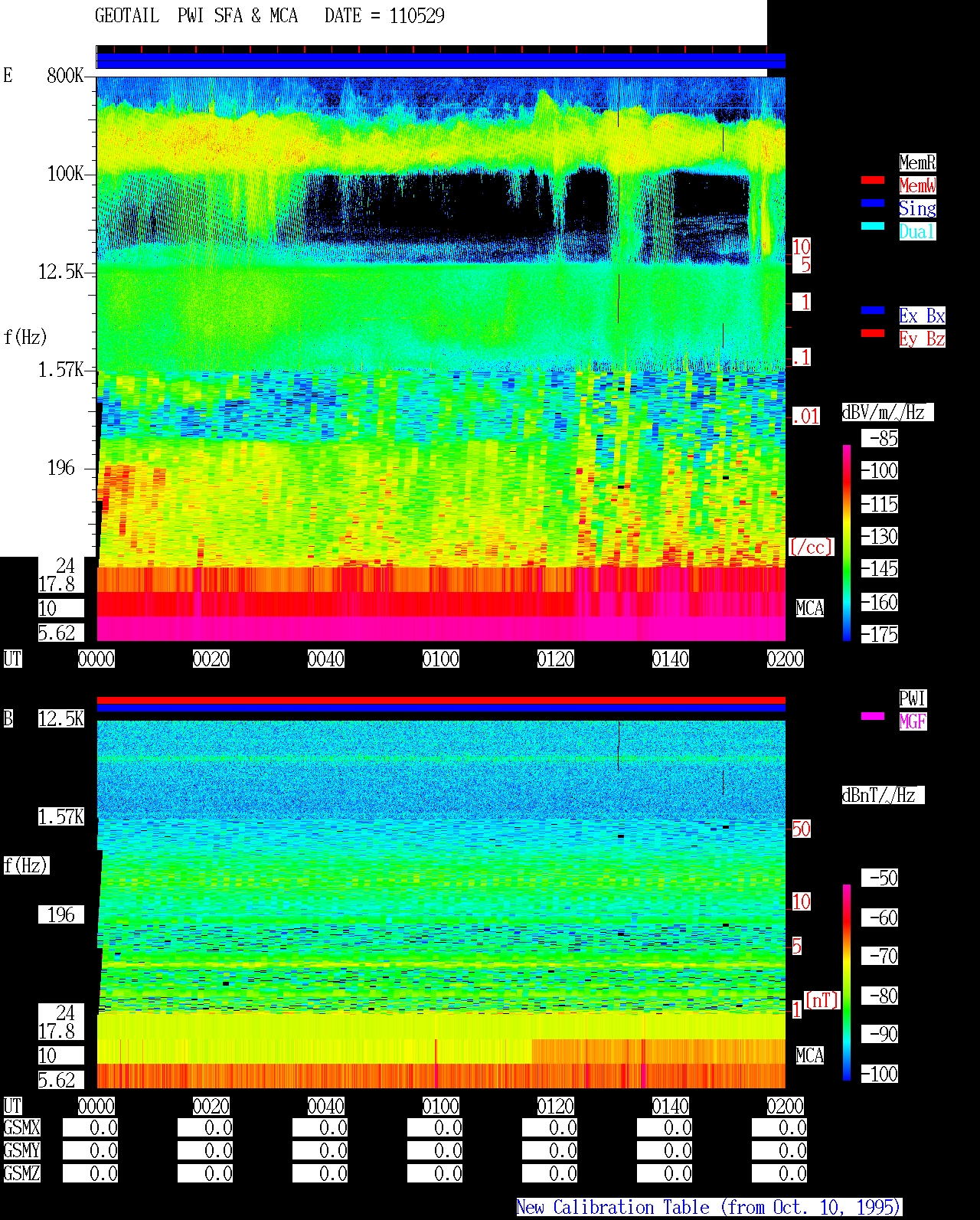Click the 5.62 label beside the E panel
The width and height of the screenshot is (980, 1220).
(61, 633)
